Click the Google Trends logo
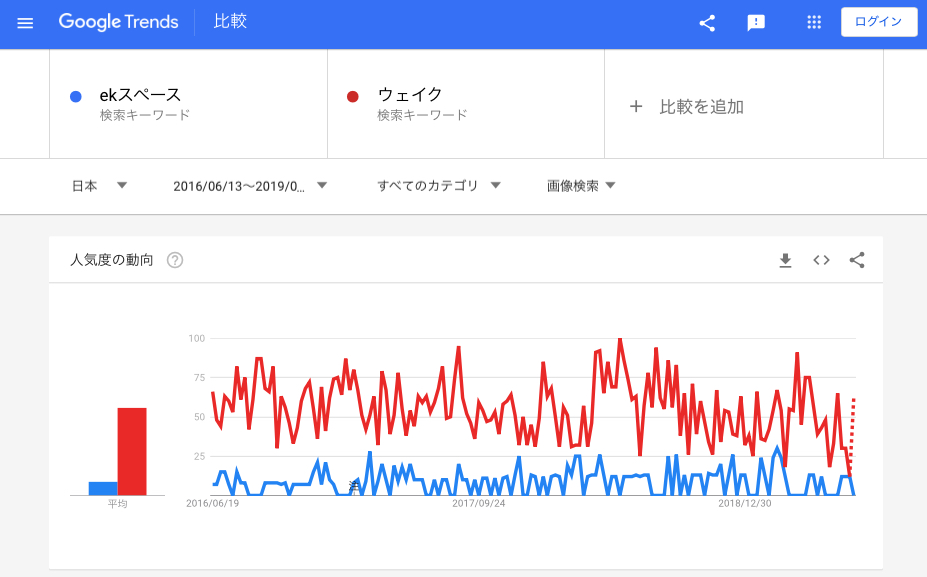927x577 pixels. (118, 22)
